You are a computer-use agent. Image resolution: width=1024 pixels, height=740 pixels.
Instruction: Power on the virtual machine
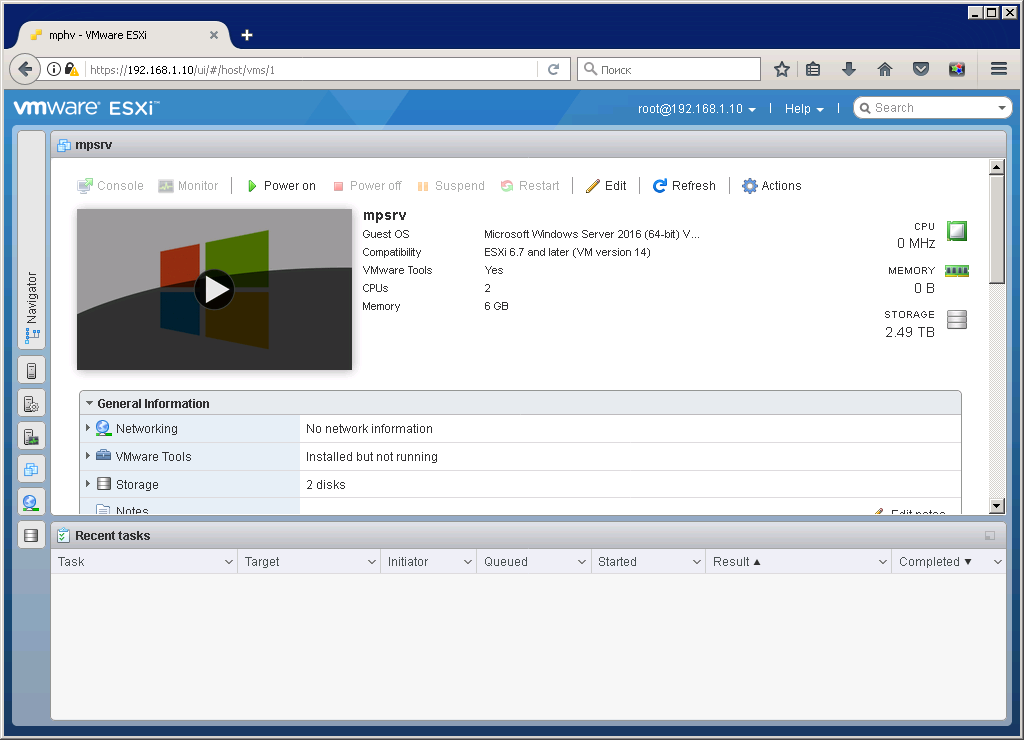(x=281, y=186)
